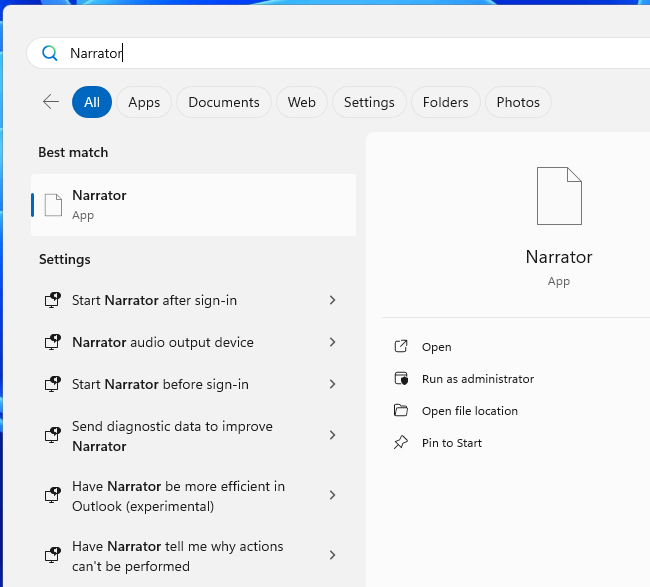Expand Send diagnostic data chevron
The width and height of the screenshot is (650, 587).
332,435
